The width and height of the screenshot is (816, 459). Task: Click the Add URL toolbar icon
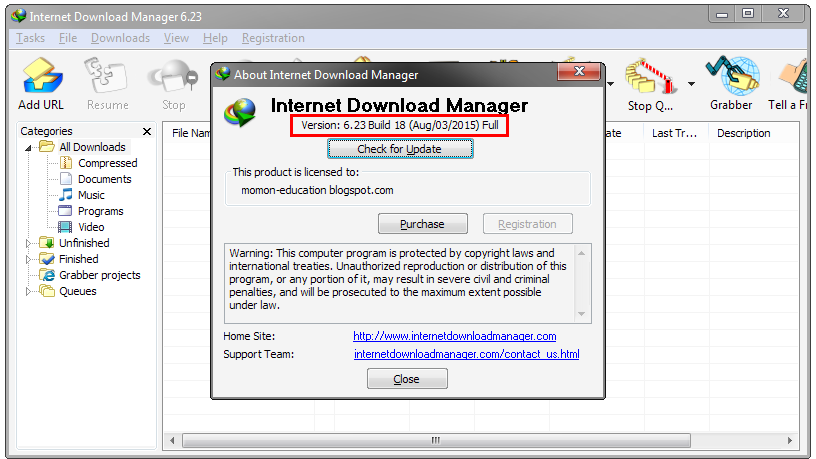click(42, 76)
